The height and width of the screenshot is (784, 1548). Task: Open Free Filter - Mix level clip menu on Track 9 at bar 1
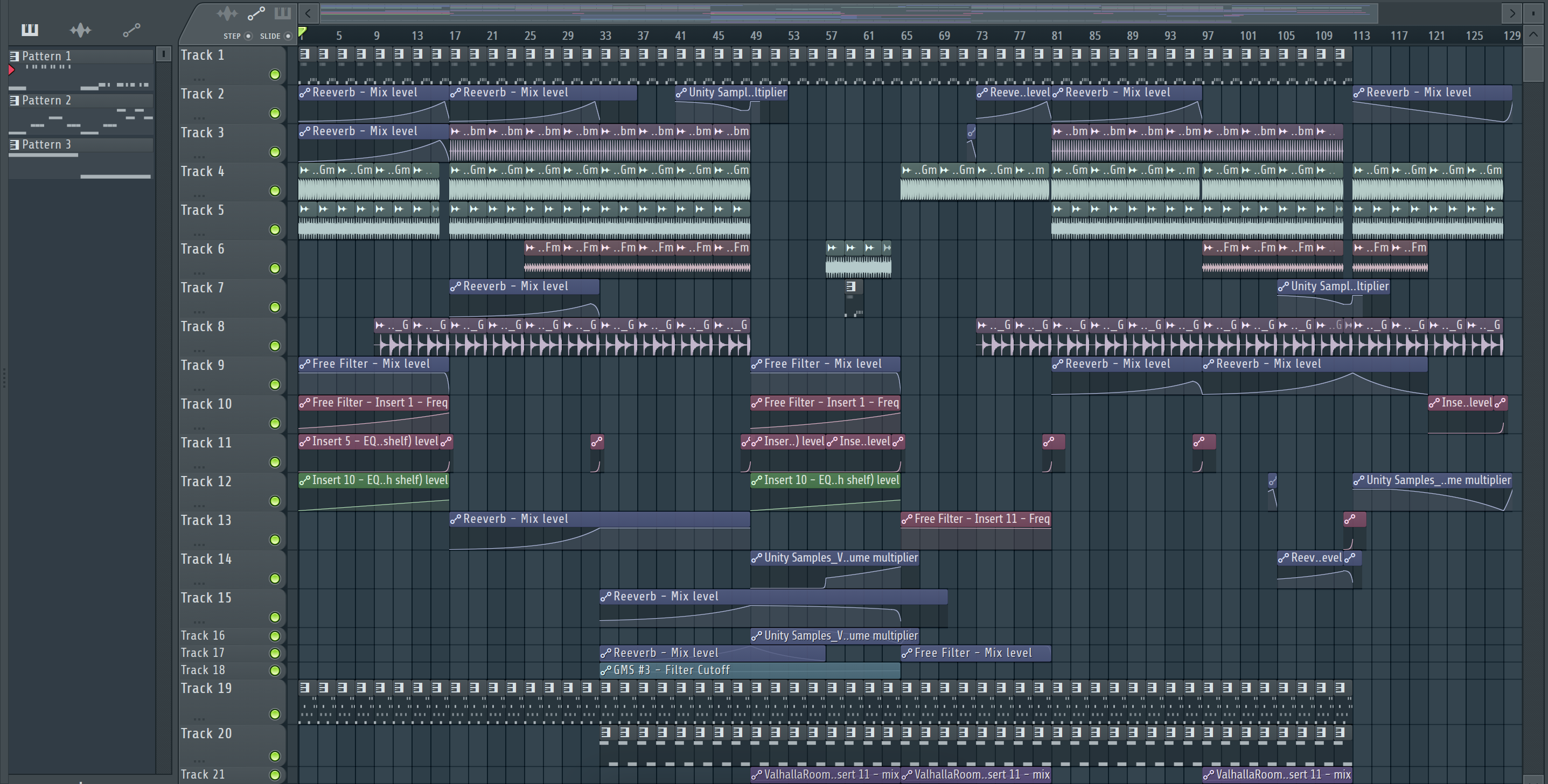tap(305, 364)
